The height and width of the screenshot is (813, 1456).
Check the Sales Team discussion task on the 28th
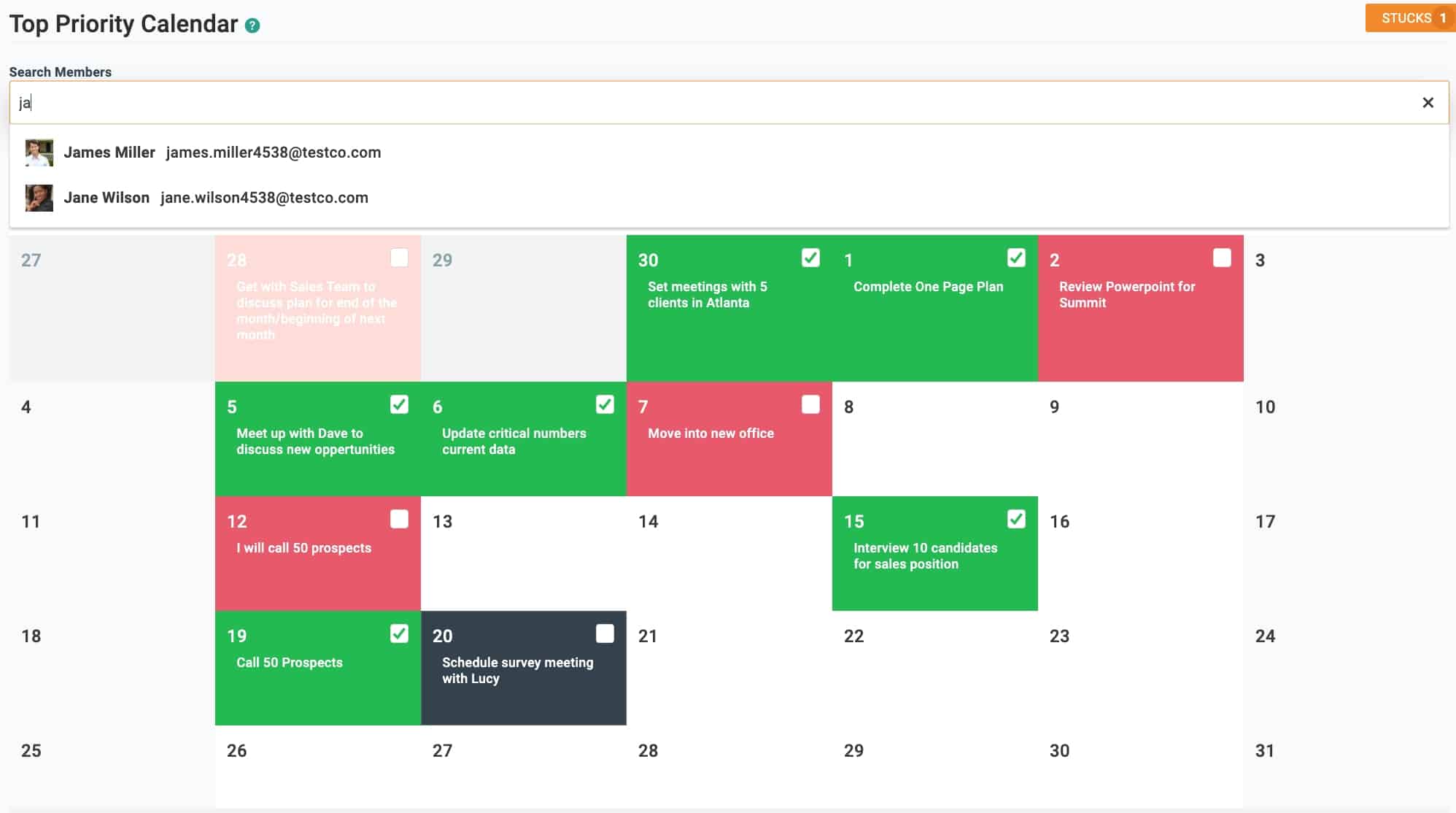[398, 258]
